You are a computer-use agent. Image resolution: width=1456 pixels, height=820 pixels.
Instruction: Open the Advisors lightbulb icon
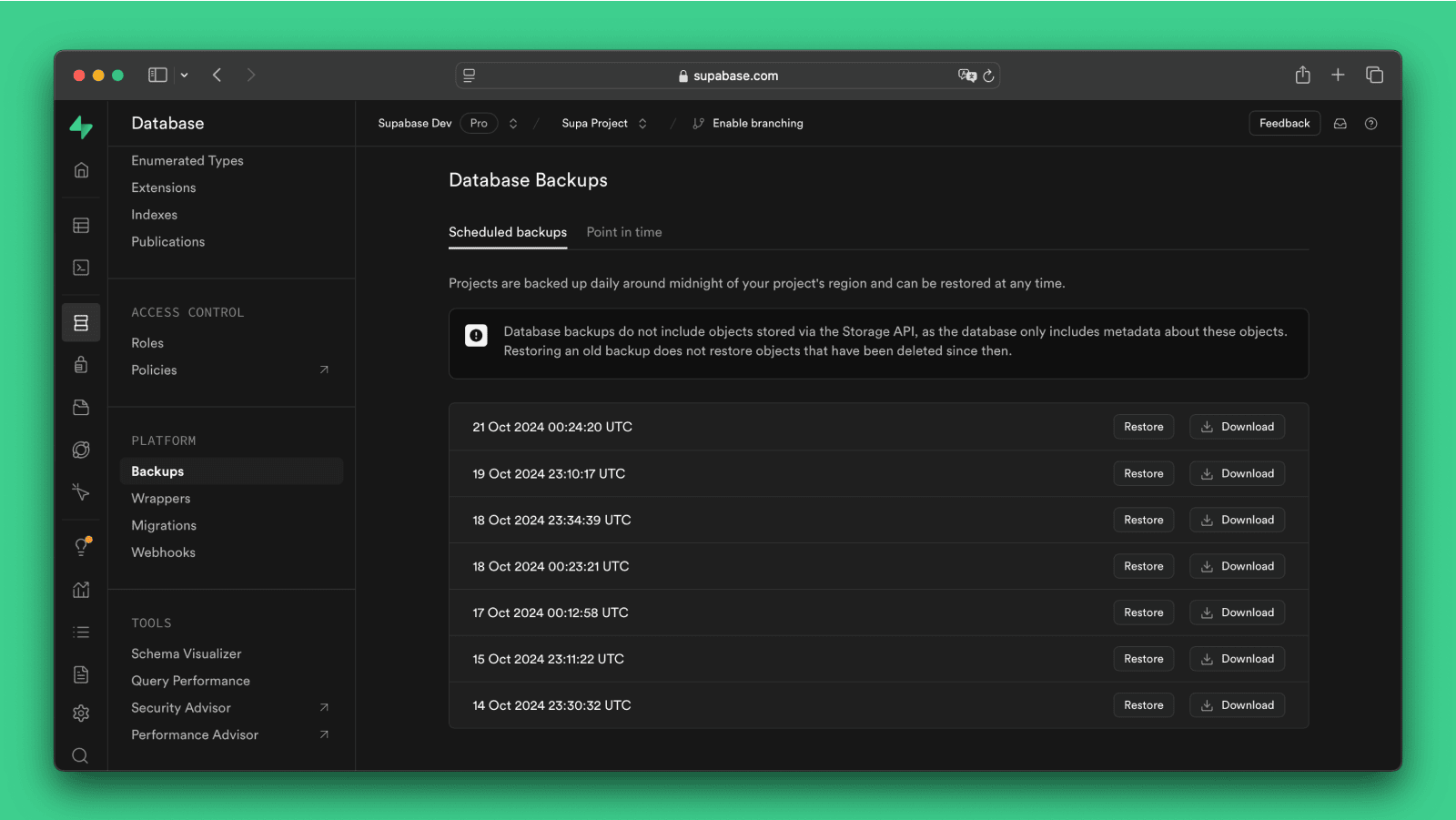coord(81,547)
